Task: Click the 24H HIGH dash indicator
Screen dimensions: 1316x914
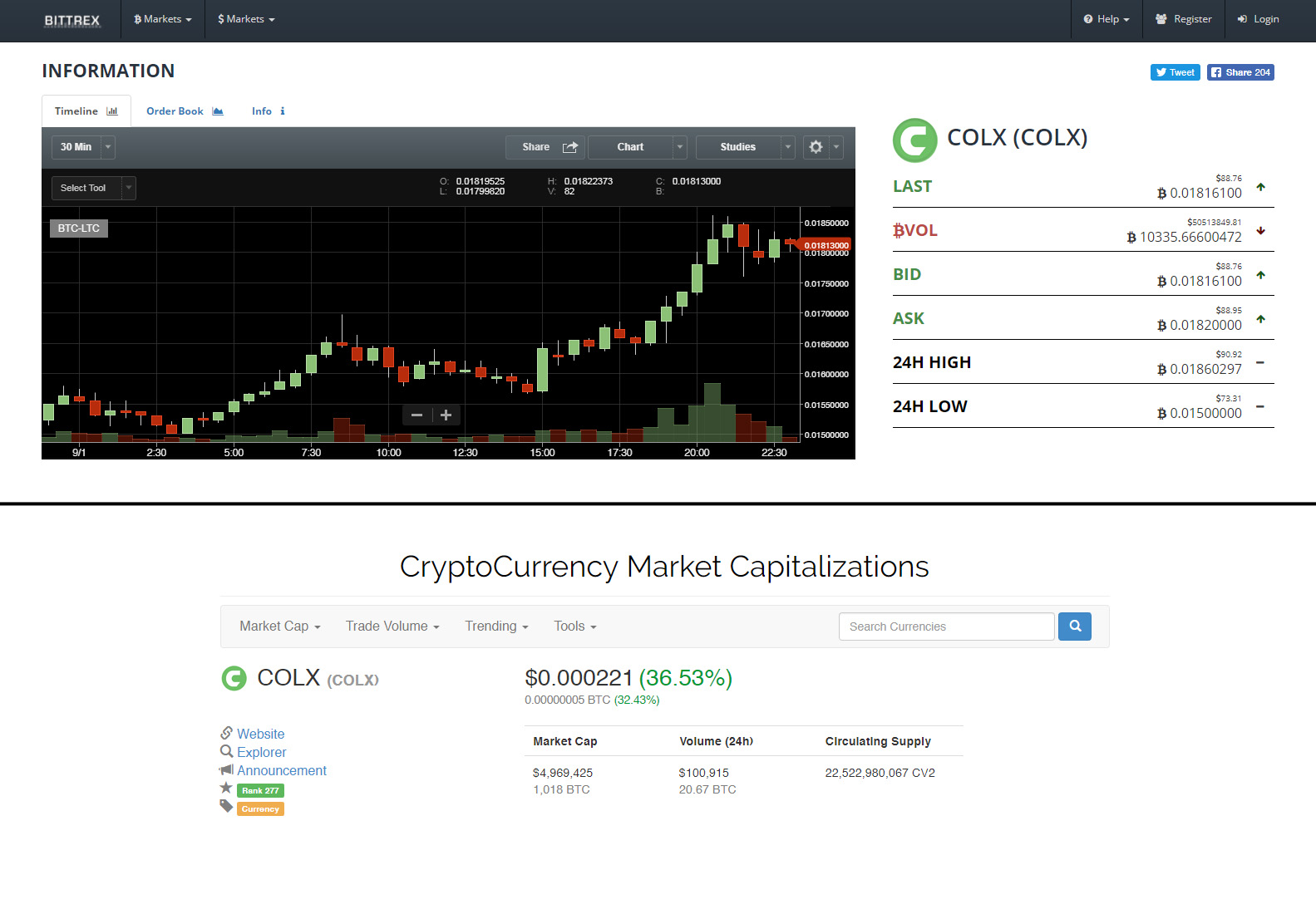Action: pos(1260,362)
